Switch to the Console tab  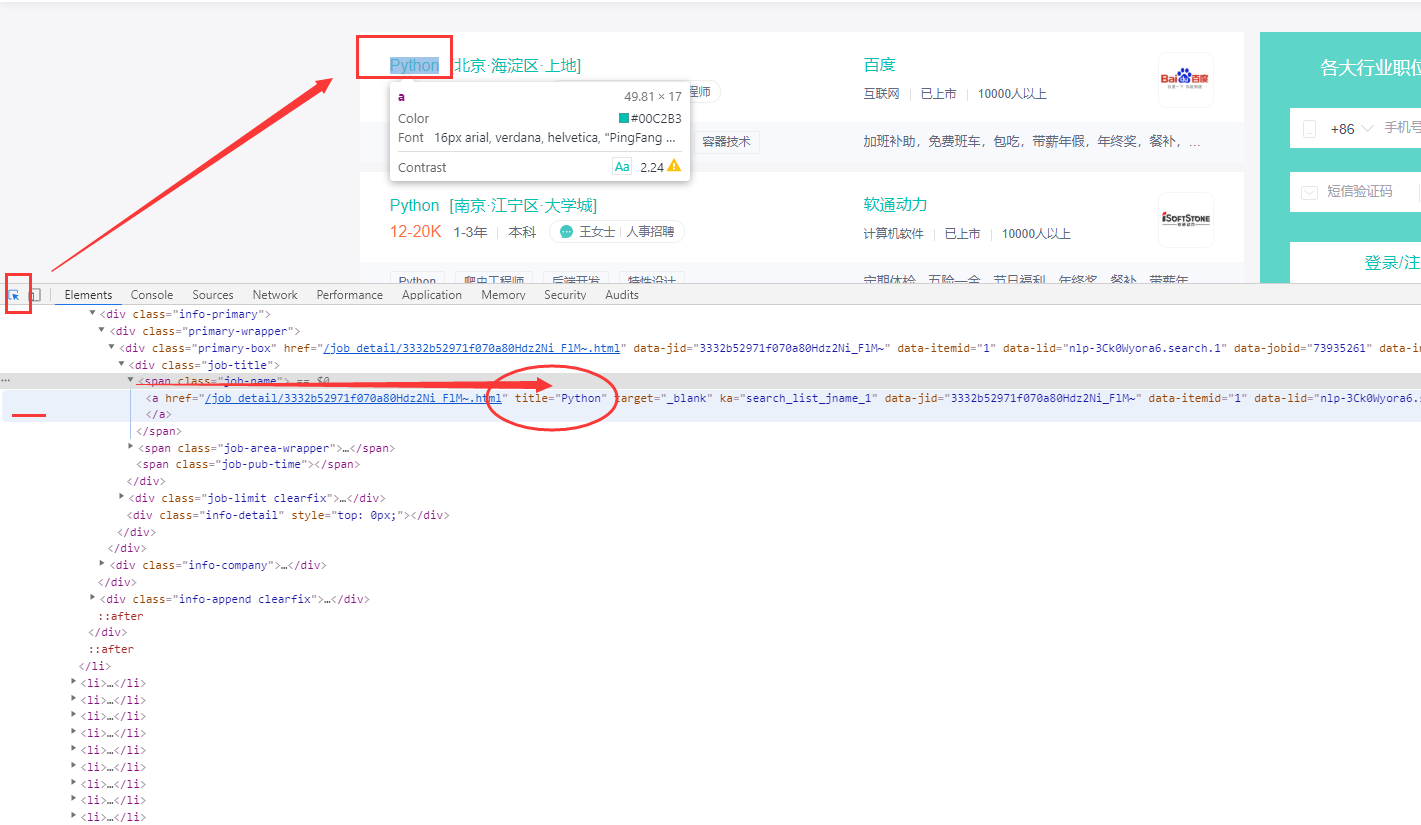click(x=152, y=295)
